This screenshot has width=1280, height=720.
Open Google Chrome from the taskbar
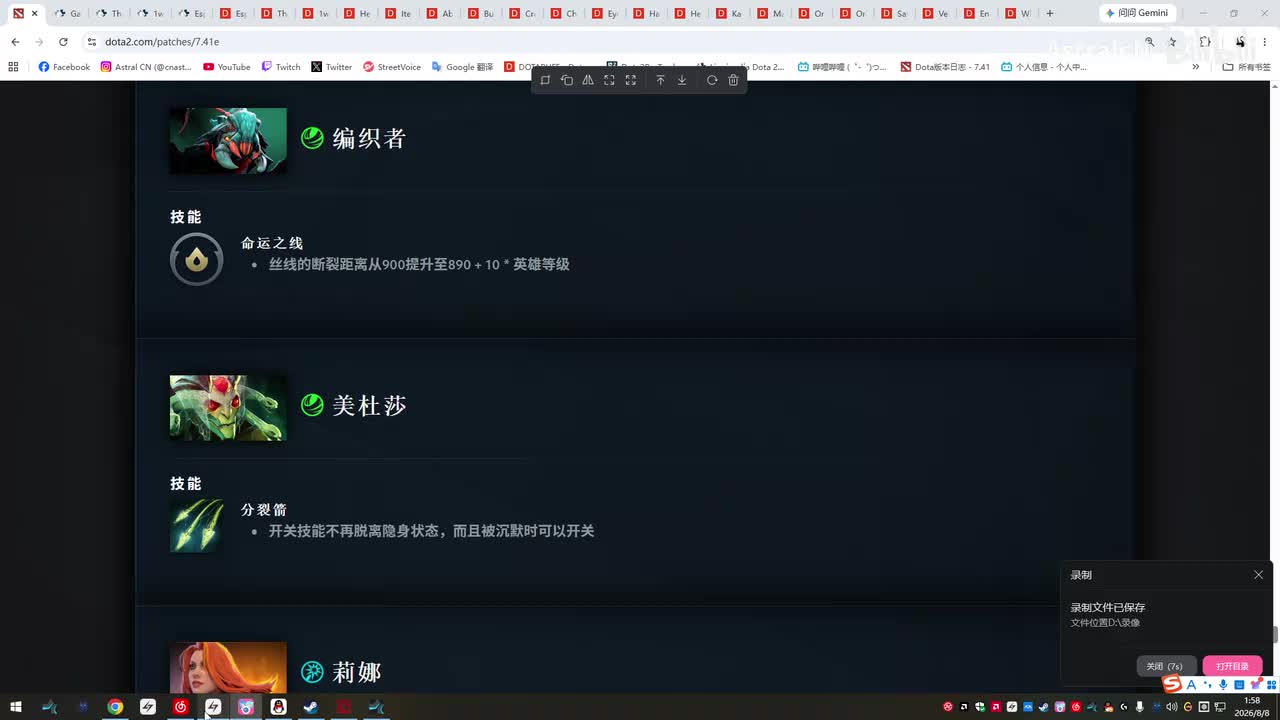115,707
